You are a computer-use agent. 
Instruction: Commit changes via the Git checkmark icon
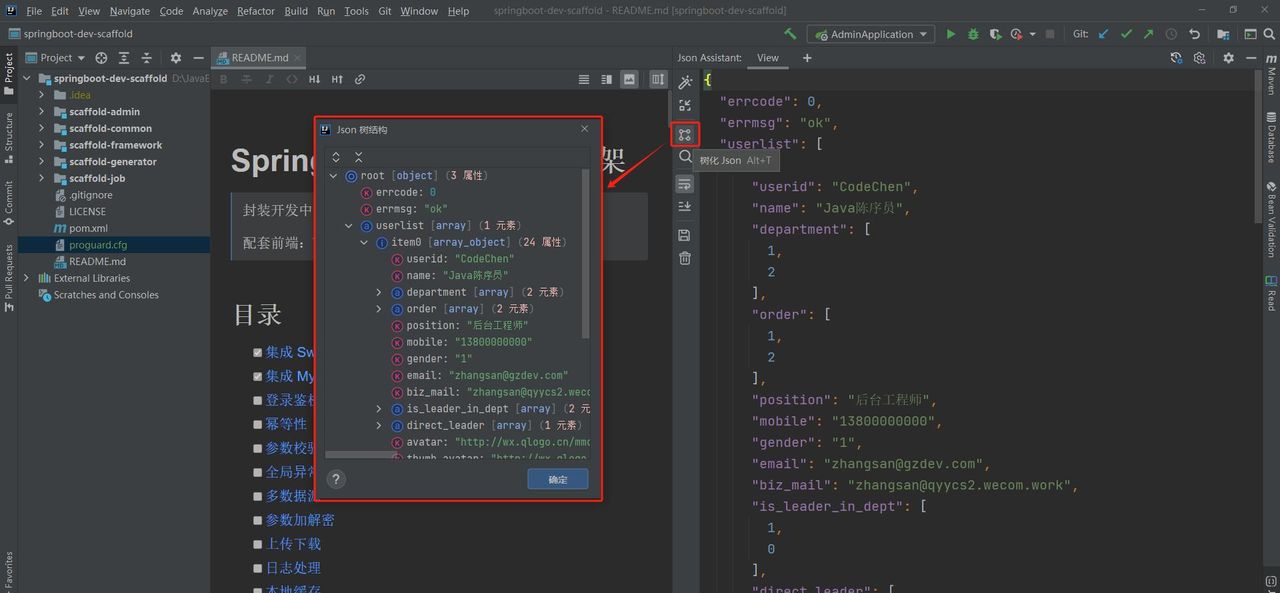pyautogui.click(x=1124, y=33)
